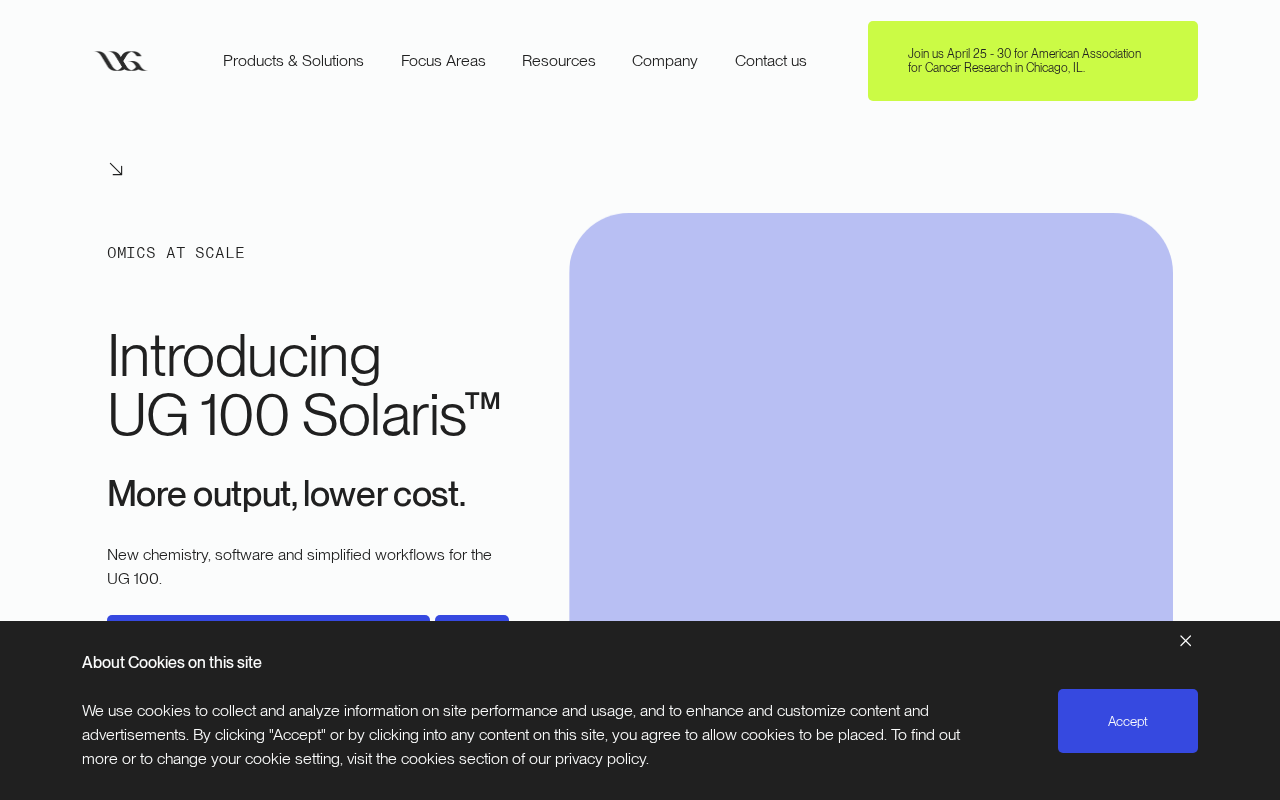Open the Resources menu
Image resolution: width=1280 pixels, height=800 pixels.
(559, 61)
